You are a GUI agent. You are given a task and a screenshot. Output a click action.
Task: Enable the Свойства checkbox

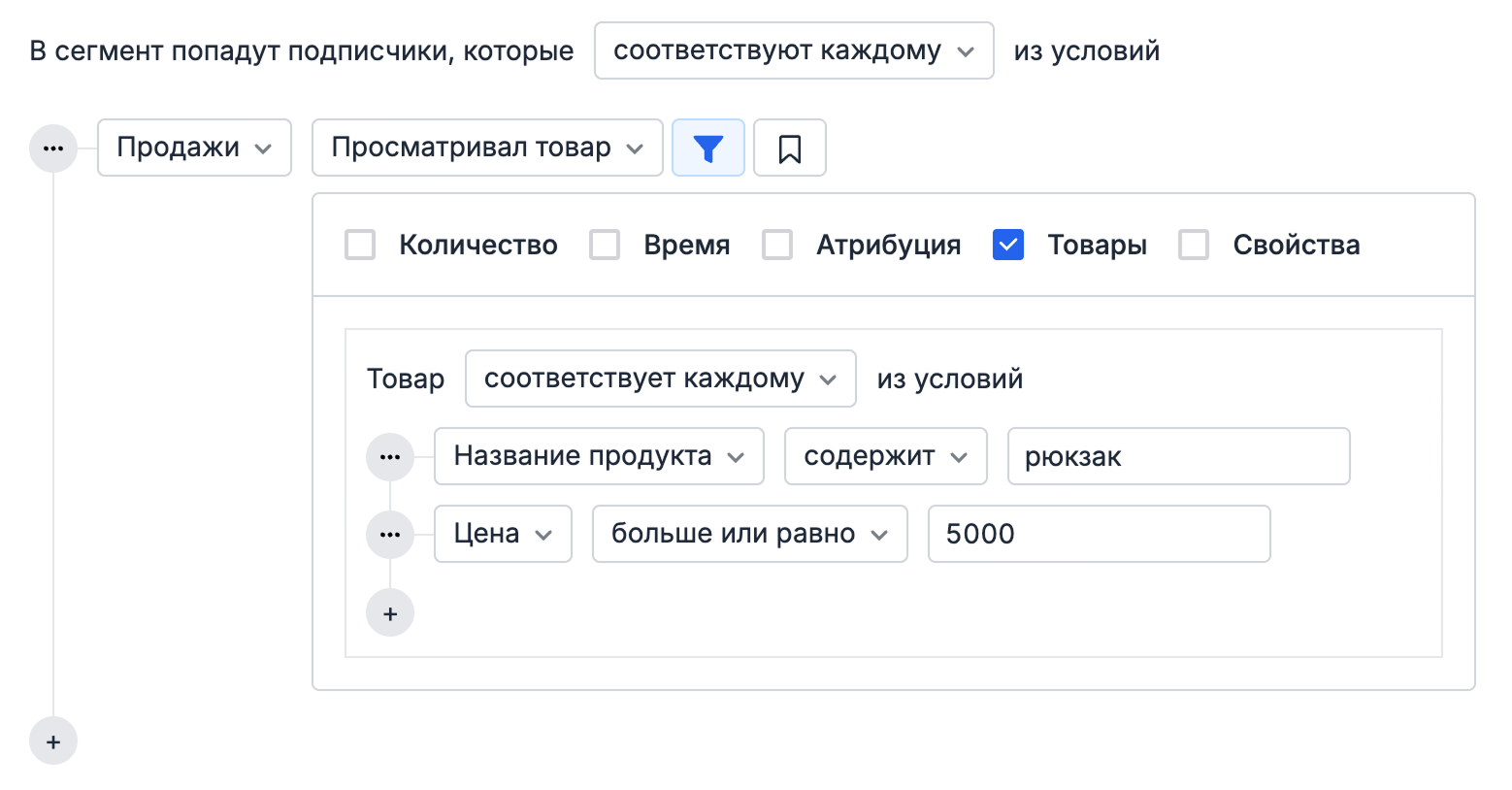pyautogui.click(x=1193, y=245)
